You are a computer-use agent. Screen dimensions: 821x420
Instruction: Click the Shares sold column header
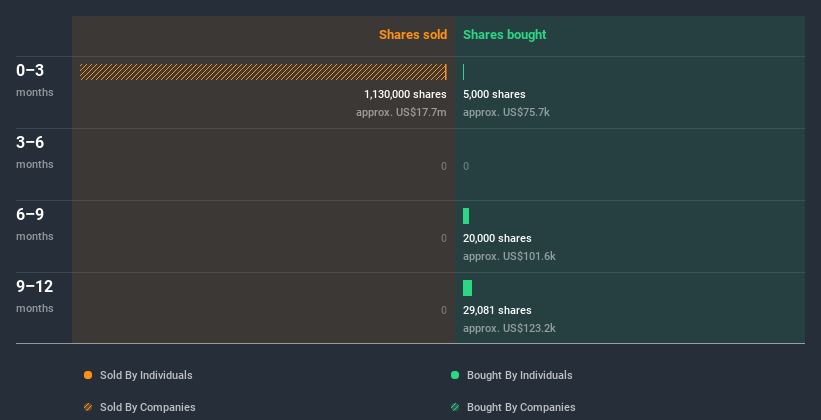click(x=413, y=35)
